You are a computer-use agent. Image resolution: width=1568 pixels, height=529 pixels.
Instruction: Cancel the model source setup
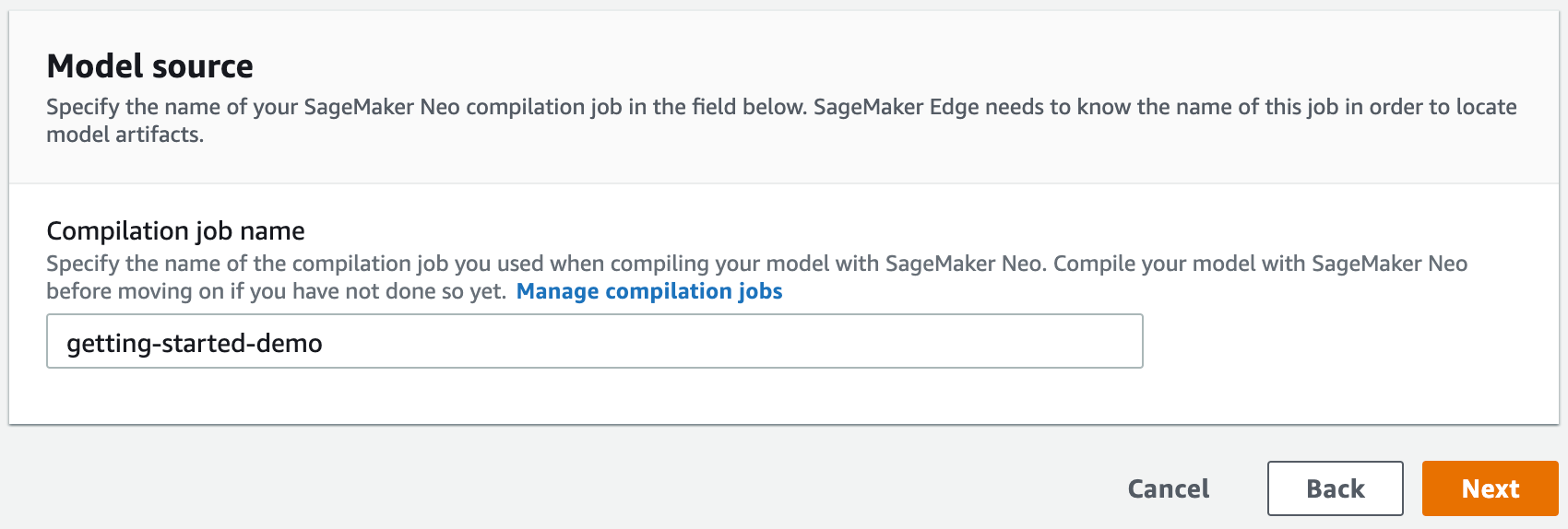(1168, 488)
